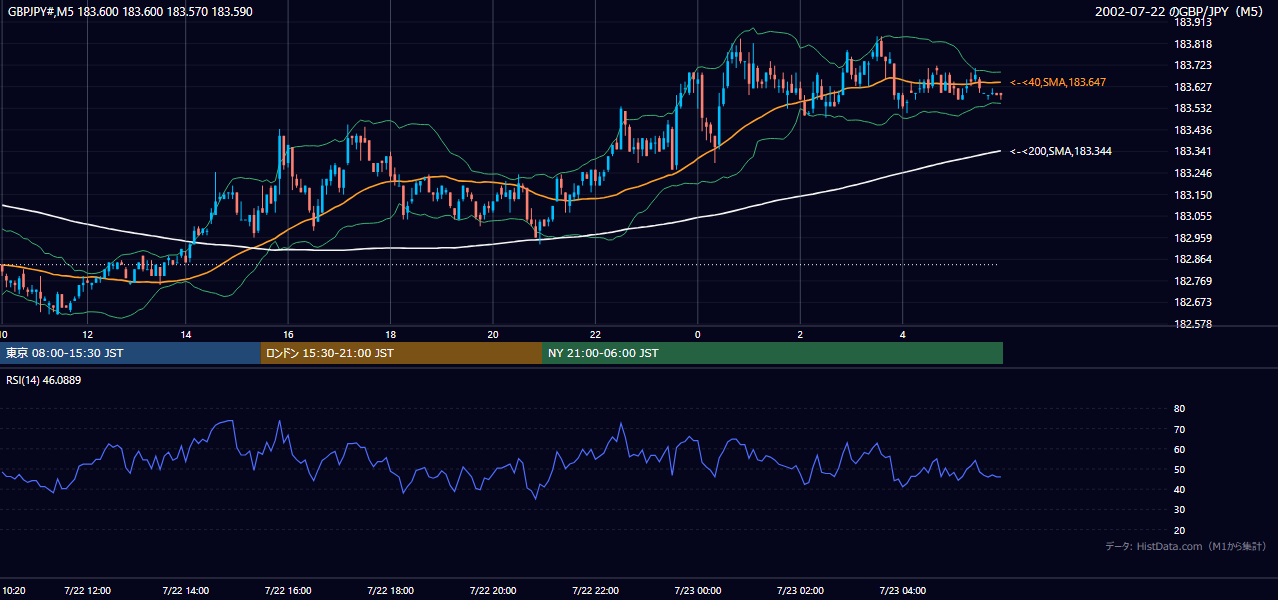Click the 7/22 22:00 bottom time label
The height and width of the screenshot is (600, 1278).
[595, 590]
